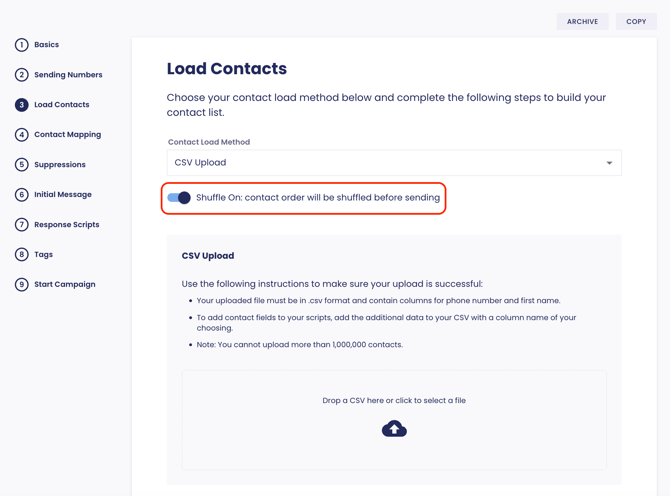Navigate to the Suppressions step label
Screen dimensions: 670x496
click(x=60, y=164)
